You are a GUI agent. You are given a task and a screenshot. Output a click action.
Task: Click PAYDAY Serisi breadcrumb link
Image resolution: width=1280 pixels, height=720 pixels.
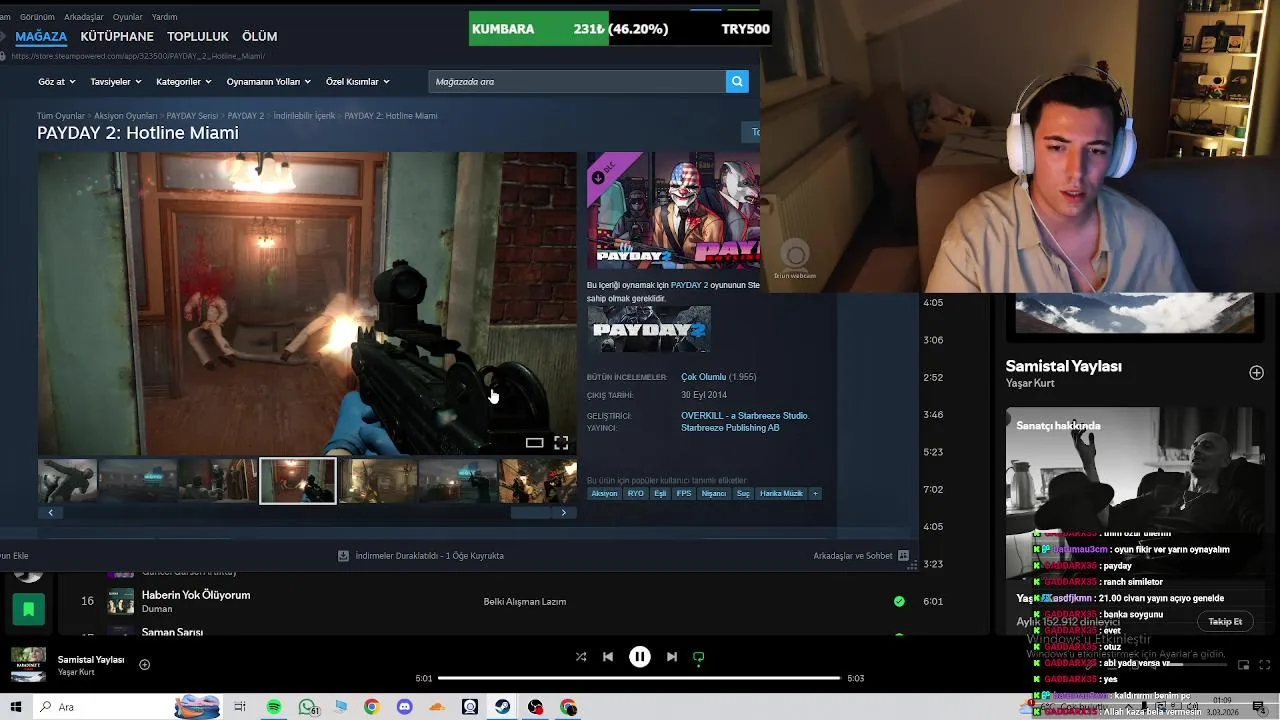192,116
